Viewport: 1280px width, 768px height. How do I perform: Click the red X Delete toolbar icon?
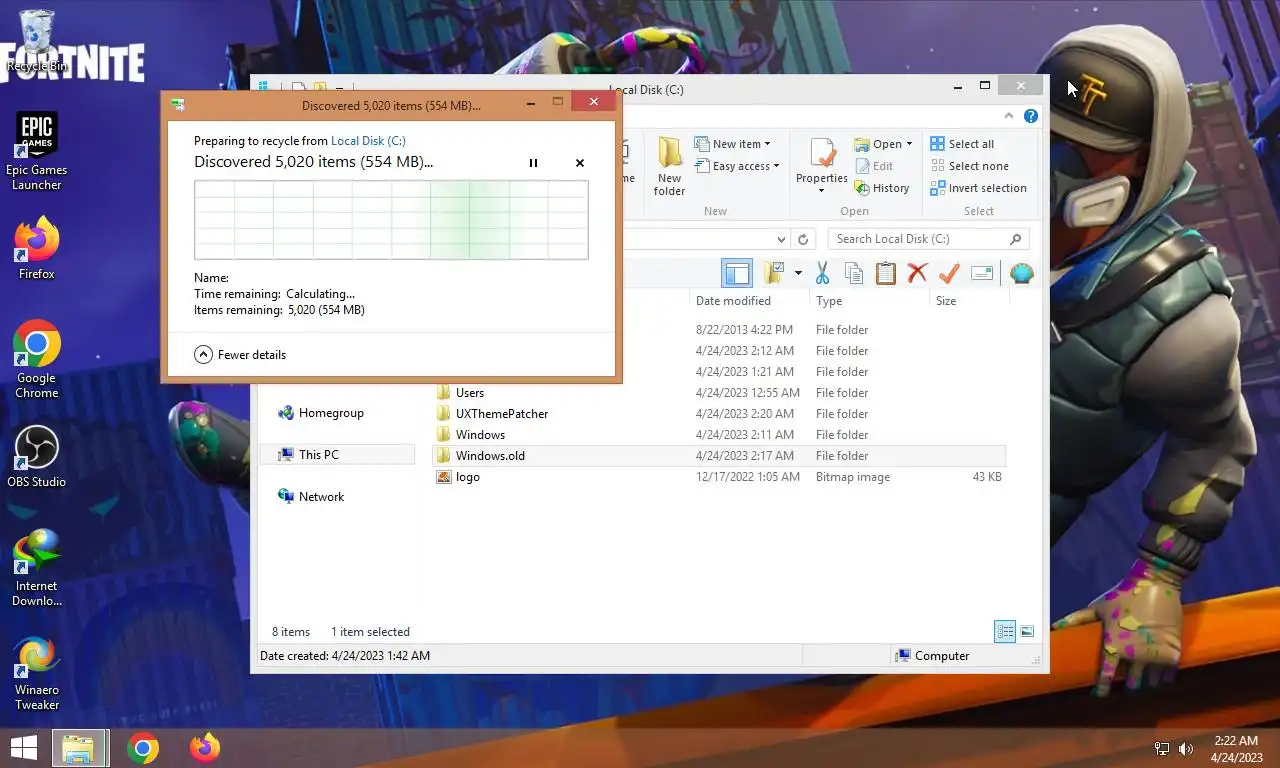click(x=917, y=273)
